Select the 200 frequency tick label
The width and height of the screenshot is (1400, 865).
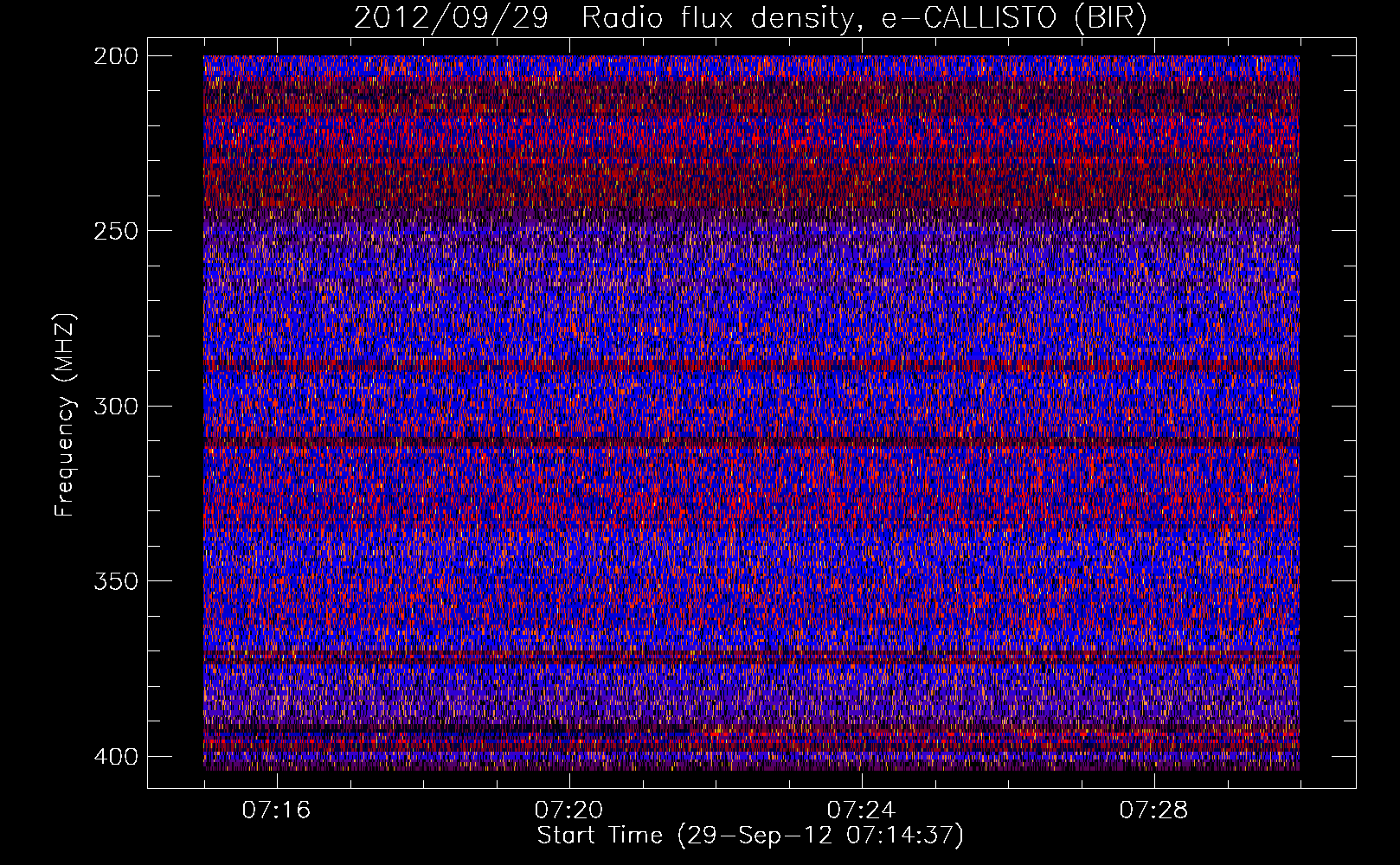coord(115,56)
